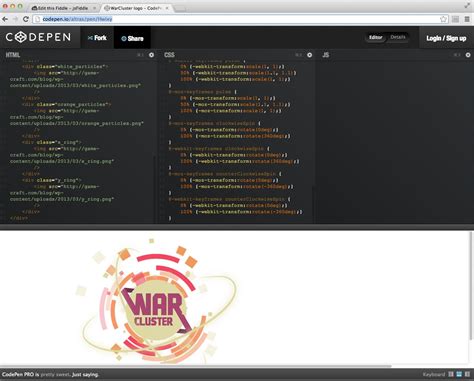The height and width of the screenshot is (381, 474).
Task: Open HTML panel settings gear
Action: (151, 55)
